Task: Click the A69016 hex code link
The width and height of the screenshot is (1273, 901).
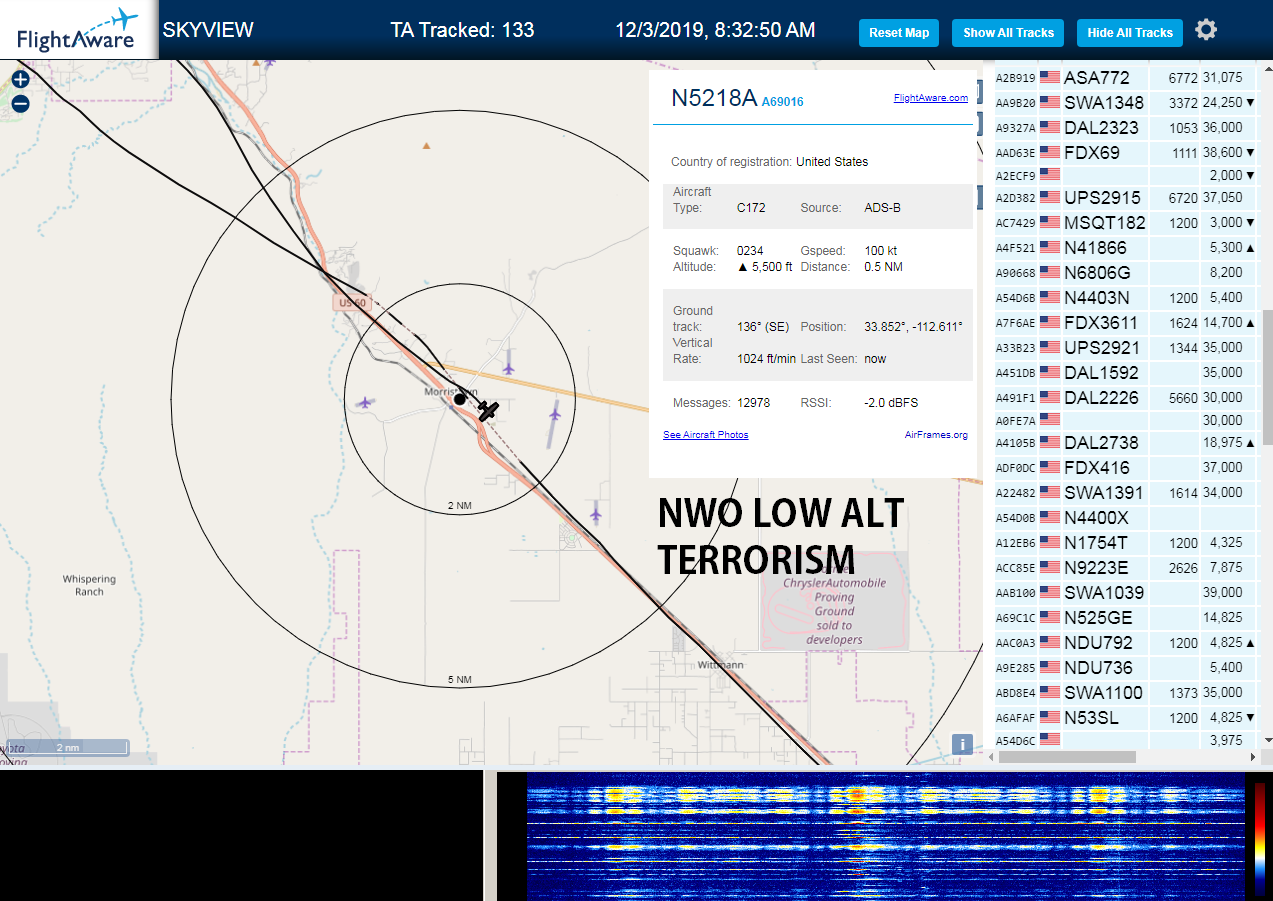Action: pyautogui.click(x=782, y=102)
